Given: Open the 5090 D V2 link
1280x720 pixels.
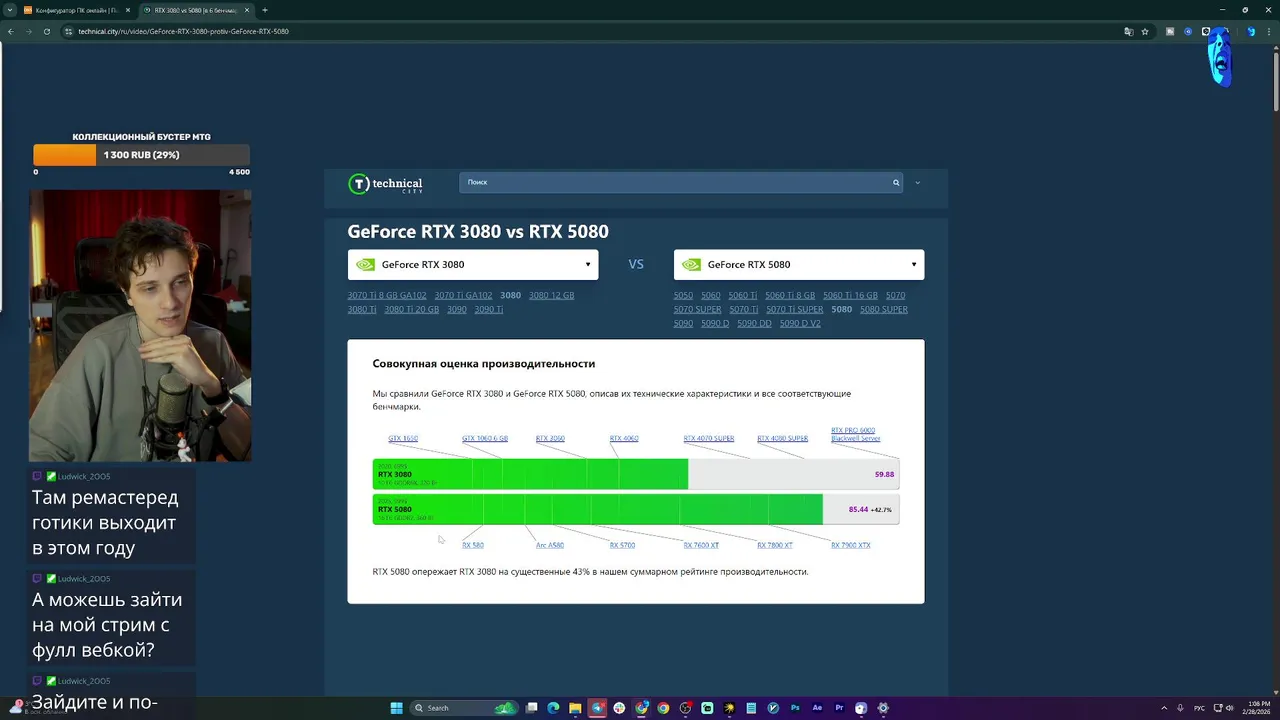Looking at the screenshot, I should (x=800, y=323).
